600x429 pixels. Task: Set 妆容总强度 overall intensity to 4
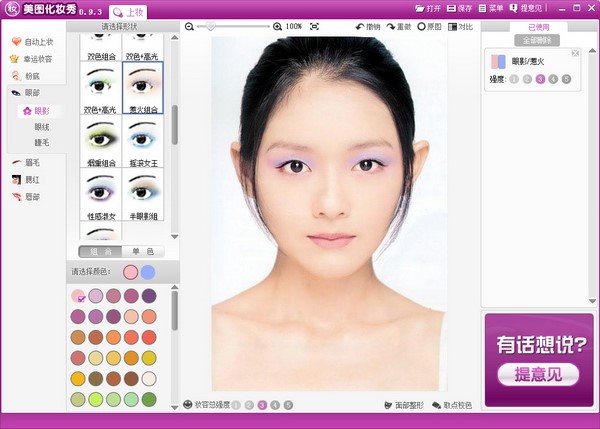tap(275, 405)
